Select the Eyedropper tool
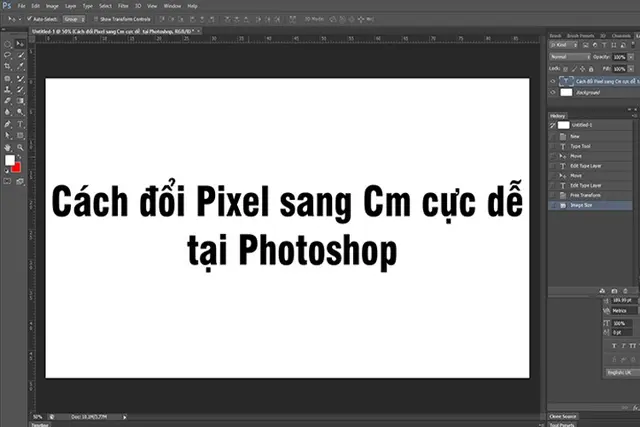This screenshot has width=640, height=427. [x=20, y=66]
